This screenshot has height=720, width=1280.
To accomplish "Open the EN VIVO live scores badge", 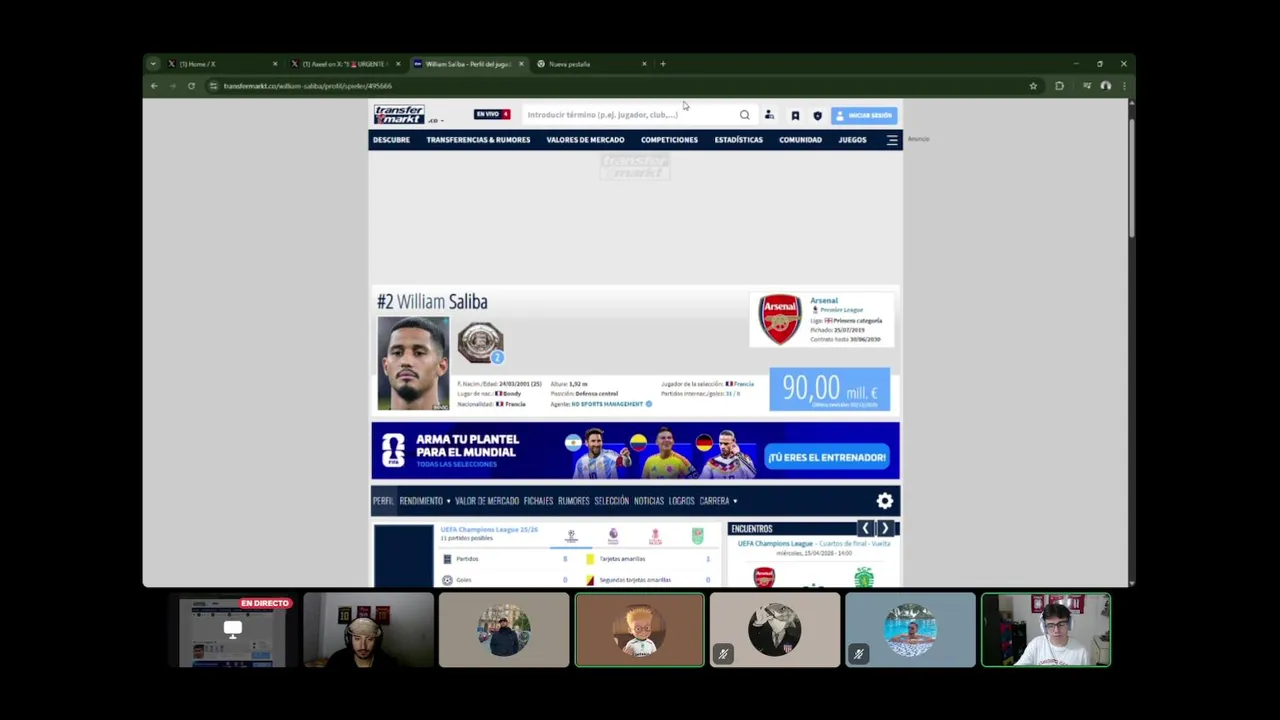I will [x=492, y=114].
